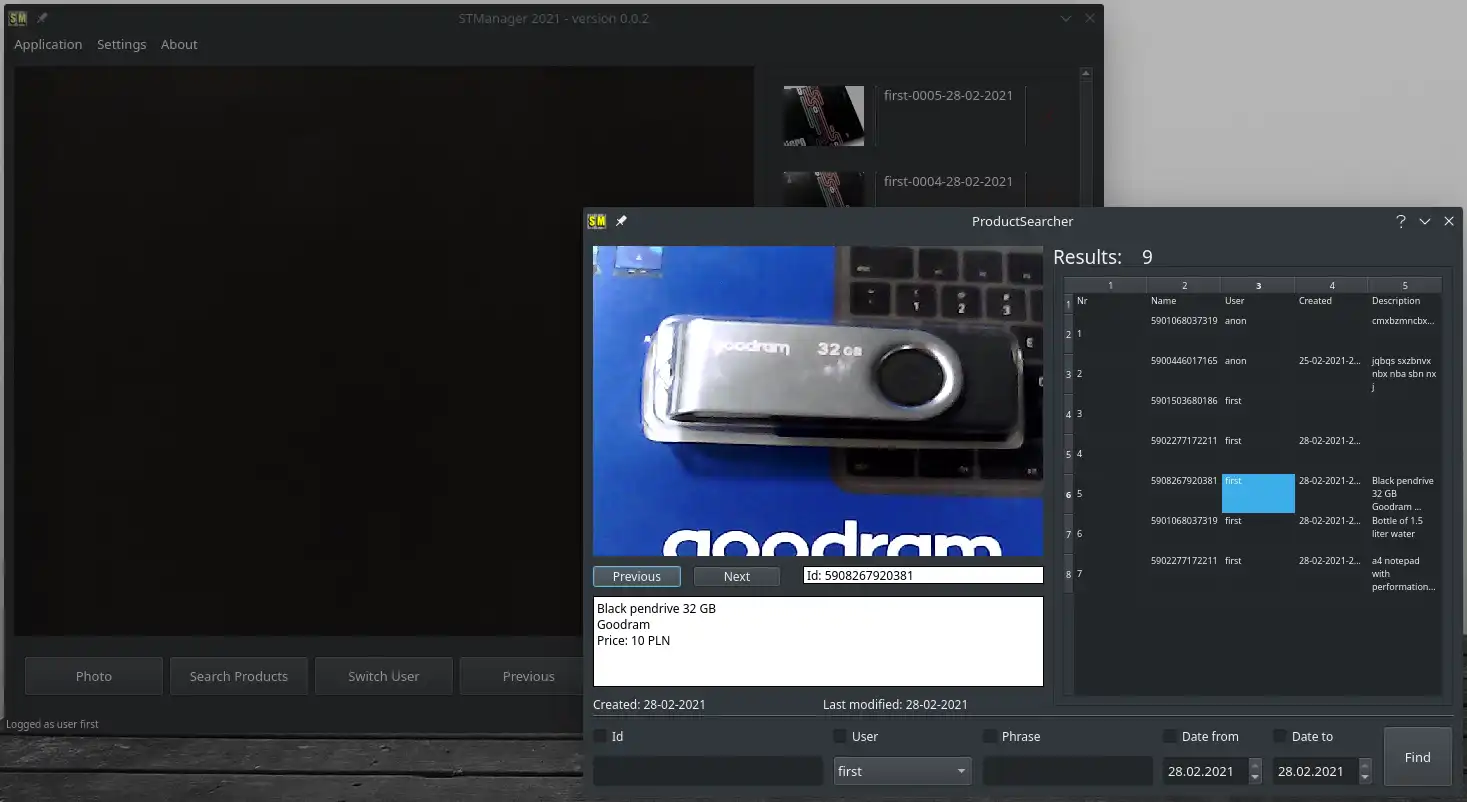Image resolution: width=1467 pixels, height=802 pixels.
Task: Select column header 2 in results table
Action: pyautogui.click(x=1184, y=285)
